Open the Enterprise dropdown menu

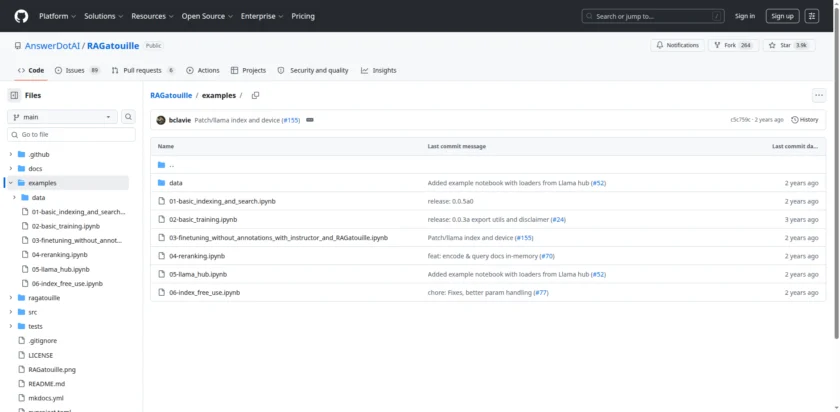(262, 16)
